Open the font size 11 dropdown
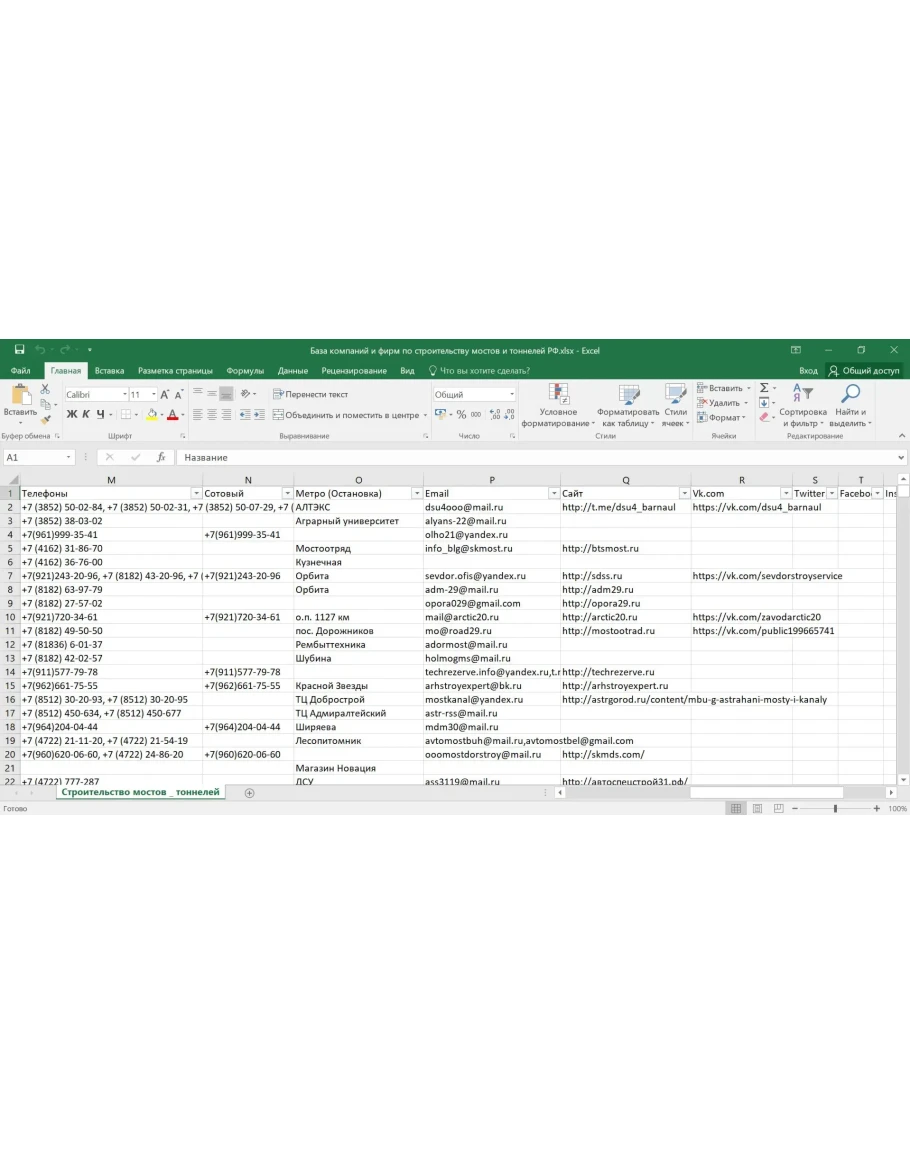The image size is (910, 1155). click(153, 394)
